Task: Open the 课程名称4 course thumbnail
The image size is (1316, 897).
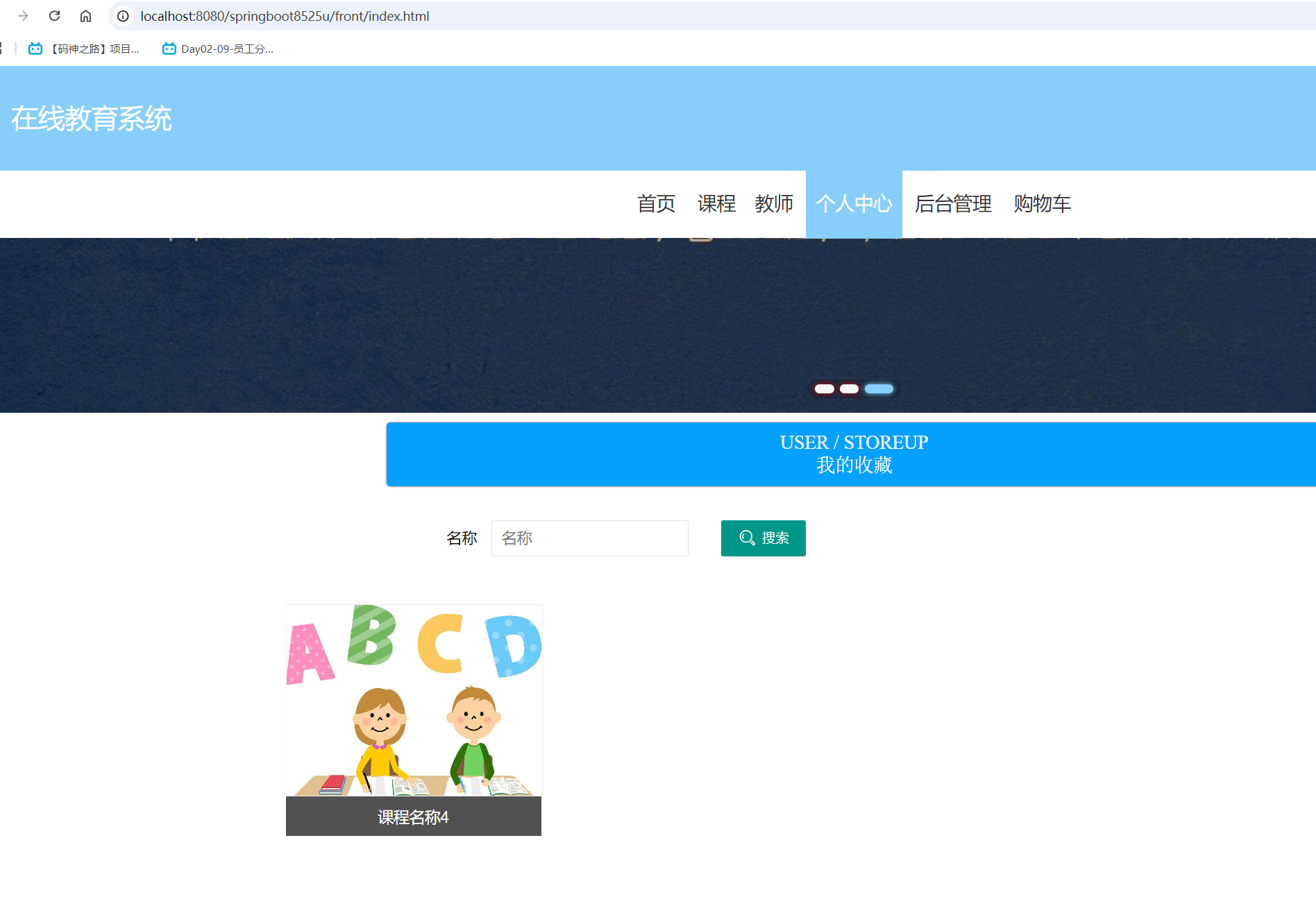Action: (414, 708)
